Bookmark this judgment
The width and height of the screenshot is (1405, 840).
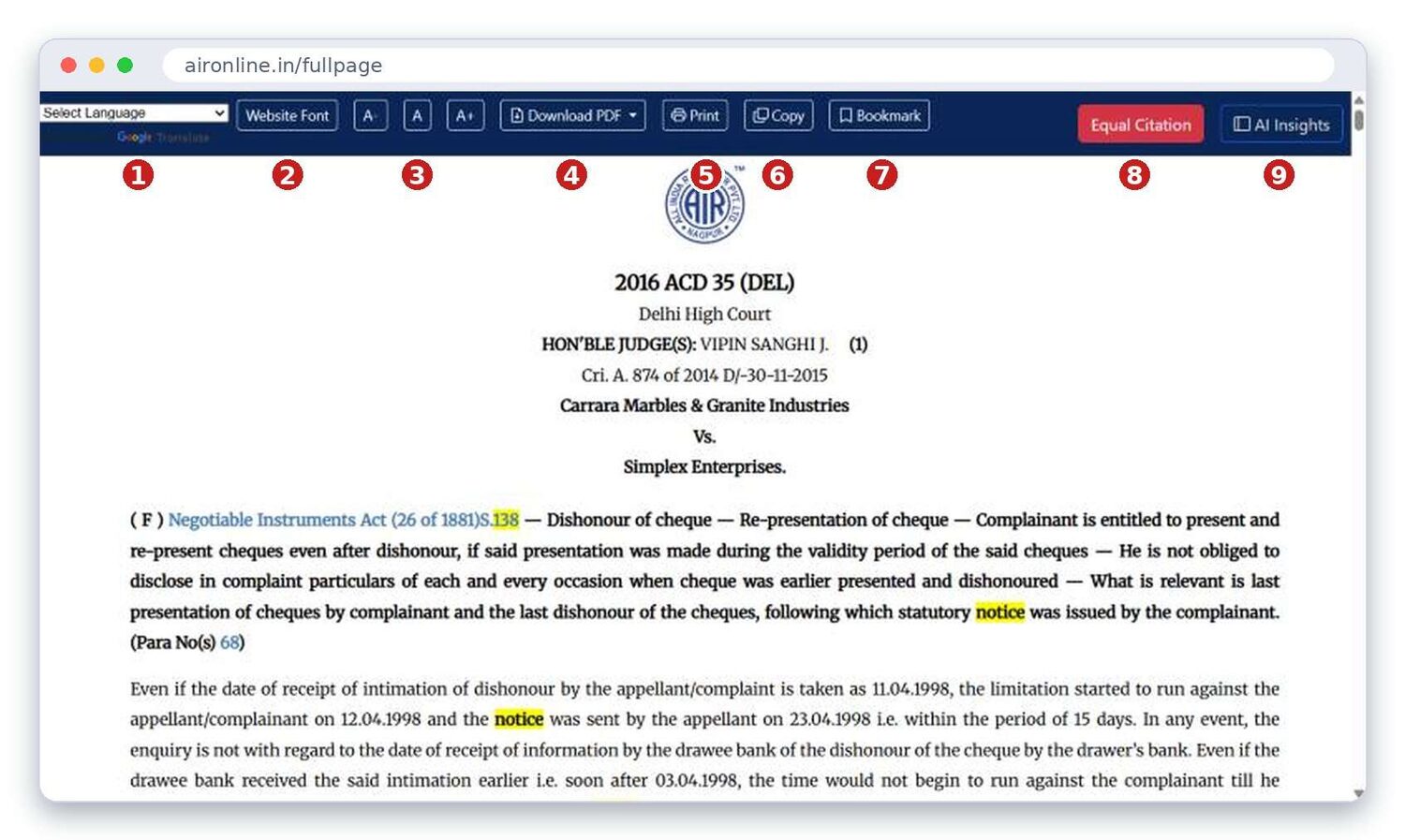tap(879, 115)
